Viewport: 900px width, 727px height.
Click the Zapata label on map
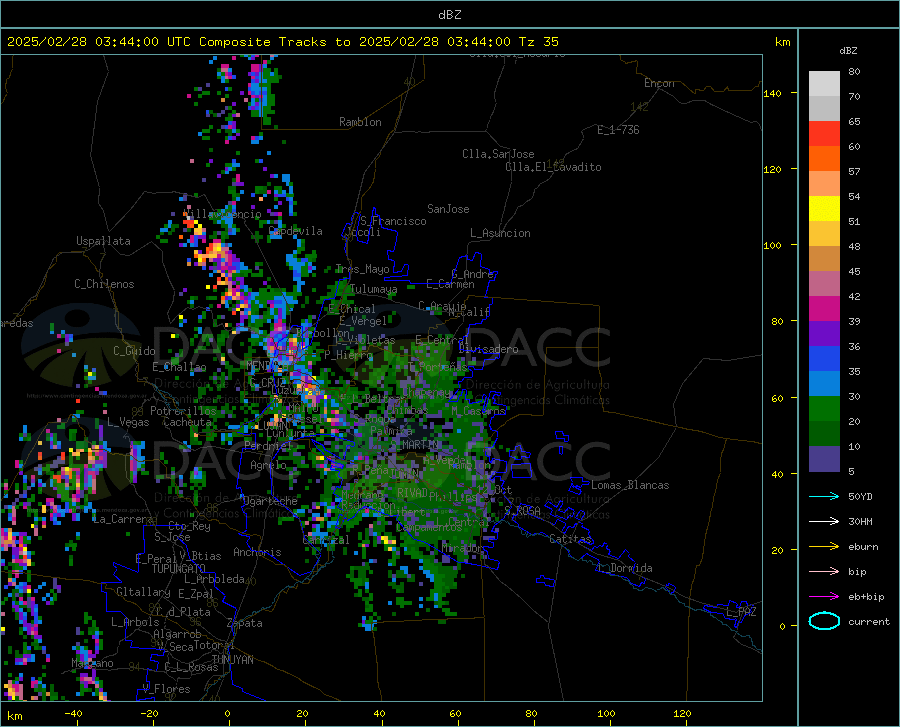point(245,623)
